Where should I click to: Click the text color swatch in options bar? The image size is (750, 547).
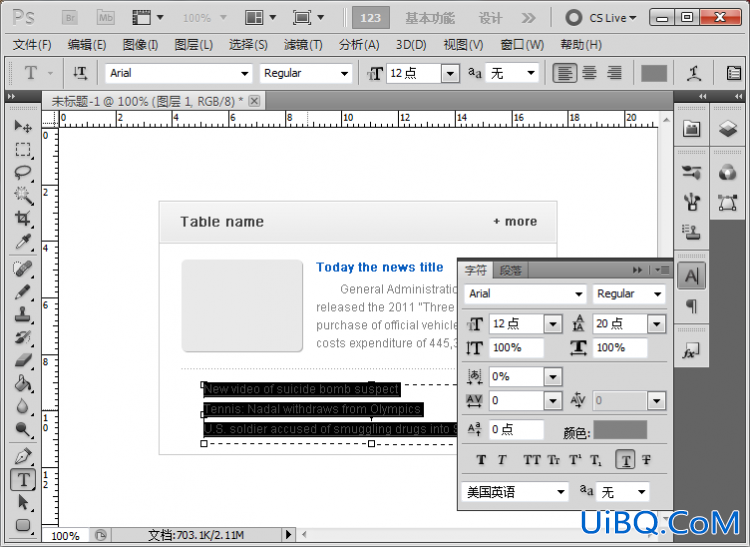[x=653, y=74]
